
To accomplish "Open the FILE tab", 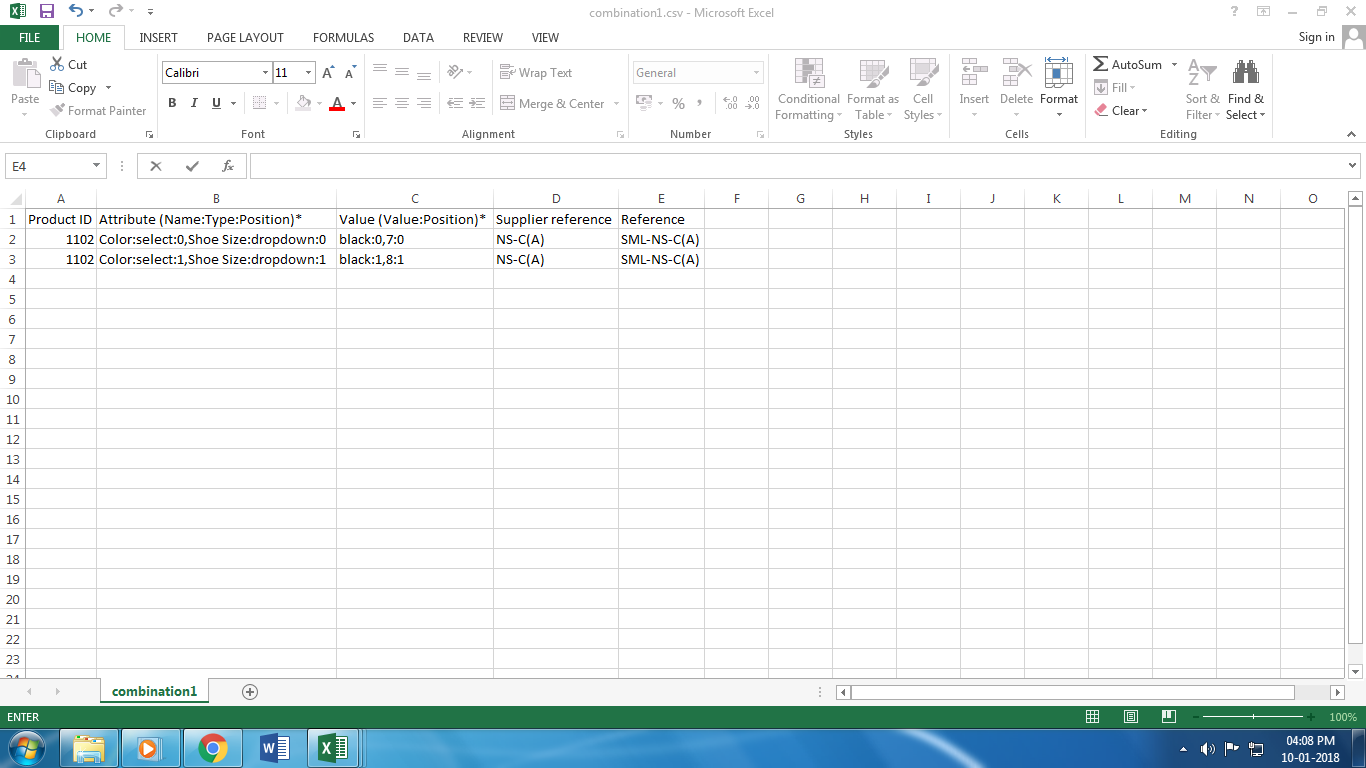I will pos(30,38).
